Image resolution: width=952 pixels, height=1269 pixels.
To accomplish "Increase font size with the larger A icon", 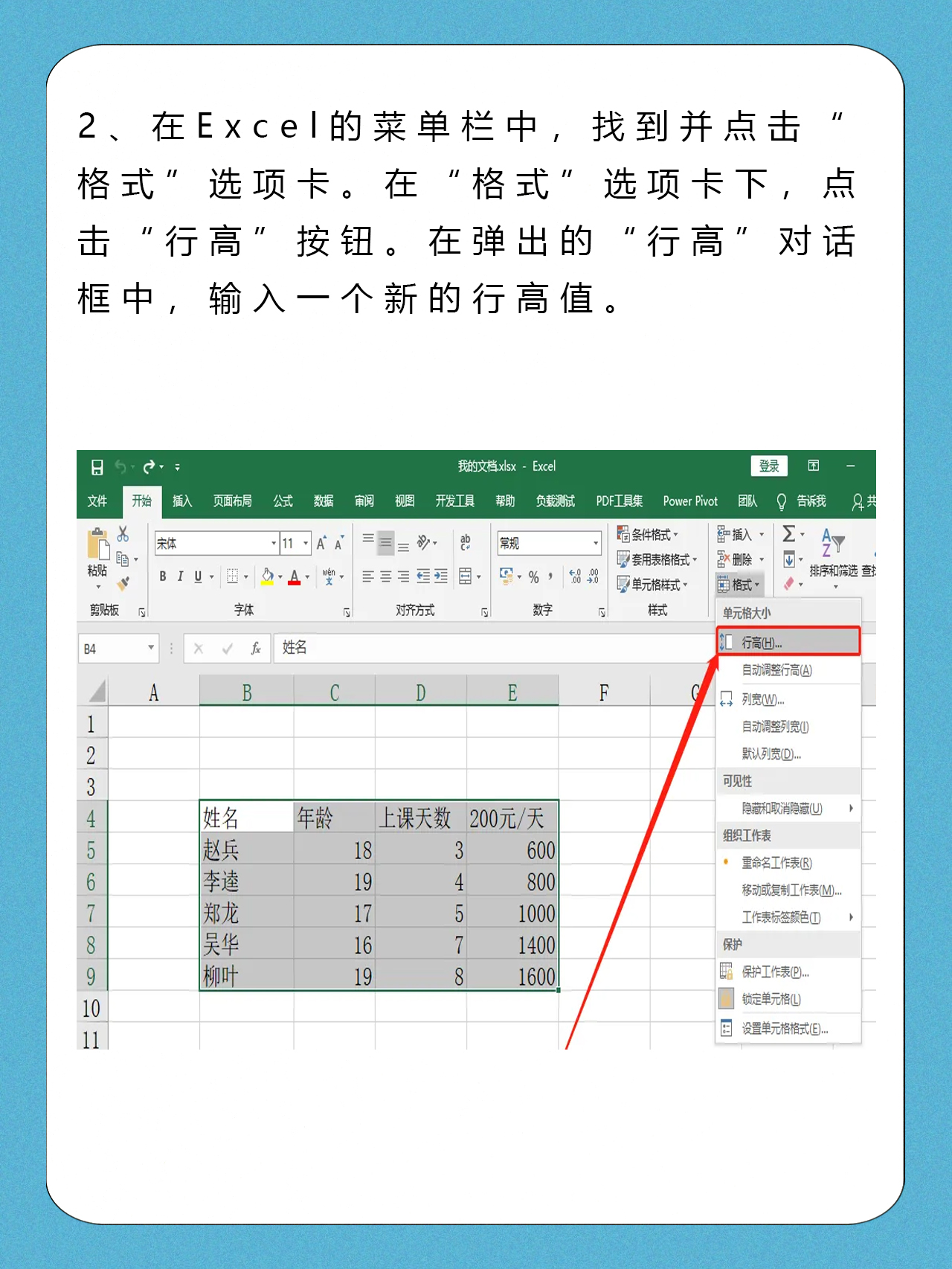I will [321, 544].
